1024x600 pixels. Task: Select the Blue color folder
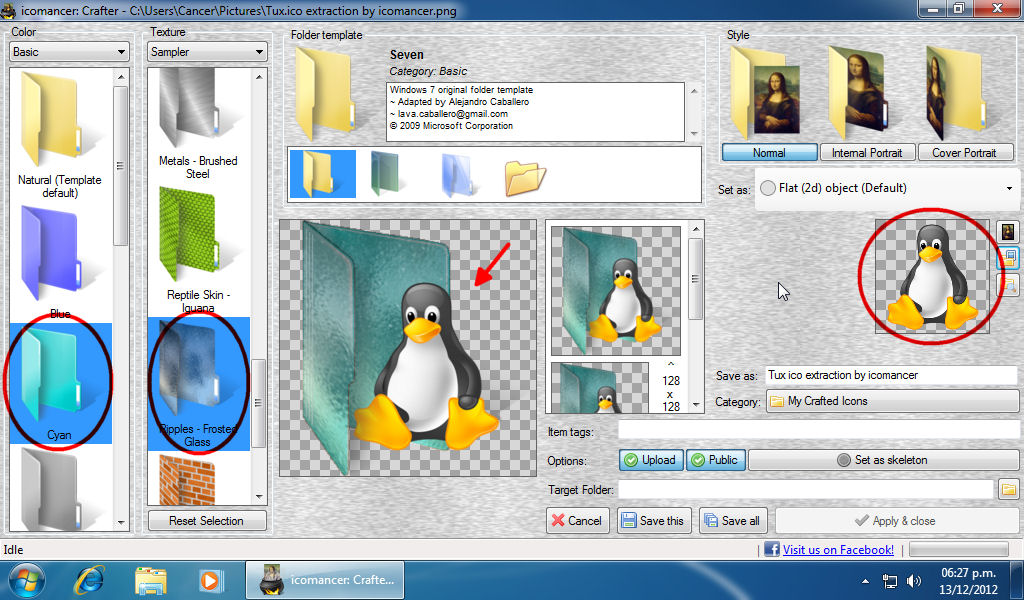click(x=60, y=260)
